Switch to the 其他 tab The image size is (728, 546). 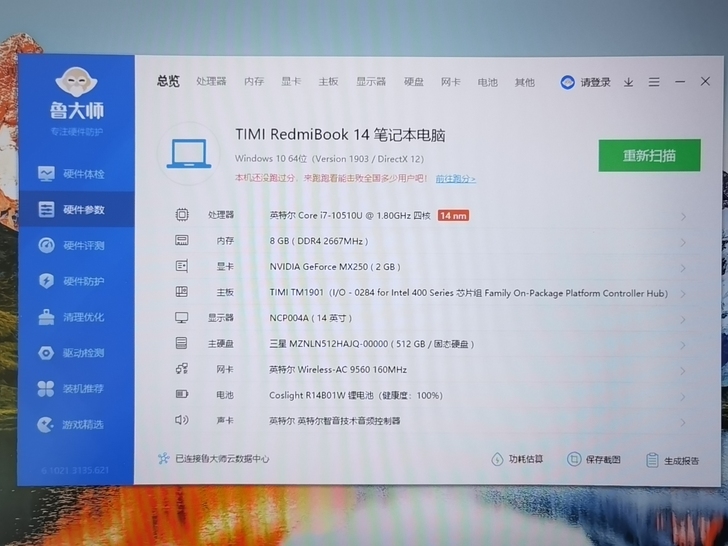[525, 82]
